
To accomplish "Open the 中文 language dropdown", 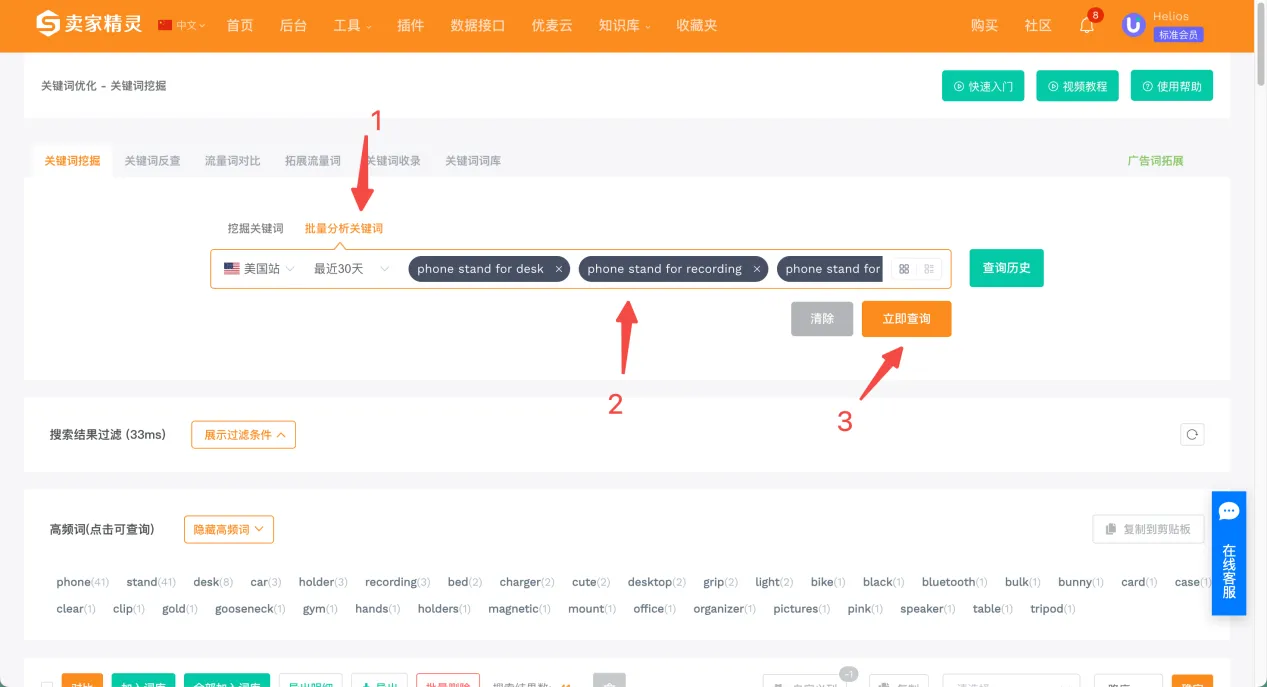I will [190, 25].
